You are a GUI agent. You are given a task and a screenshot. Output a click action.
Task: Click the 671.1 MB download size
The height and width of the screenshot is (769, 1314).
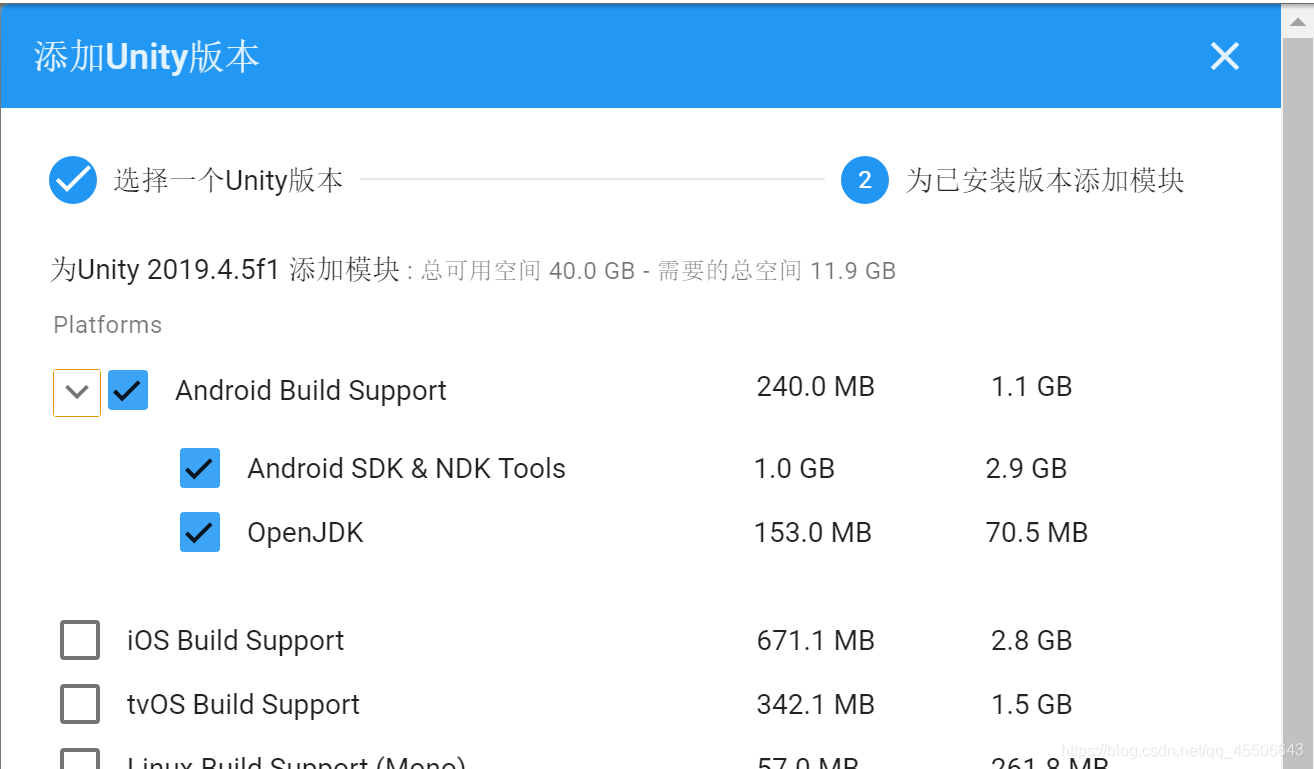816,640
